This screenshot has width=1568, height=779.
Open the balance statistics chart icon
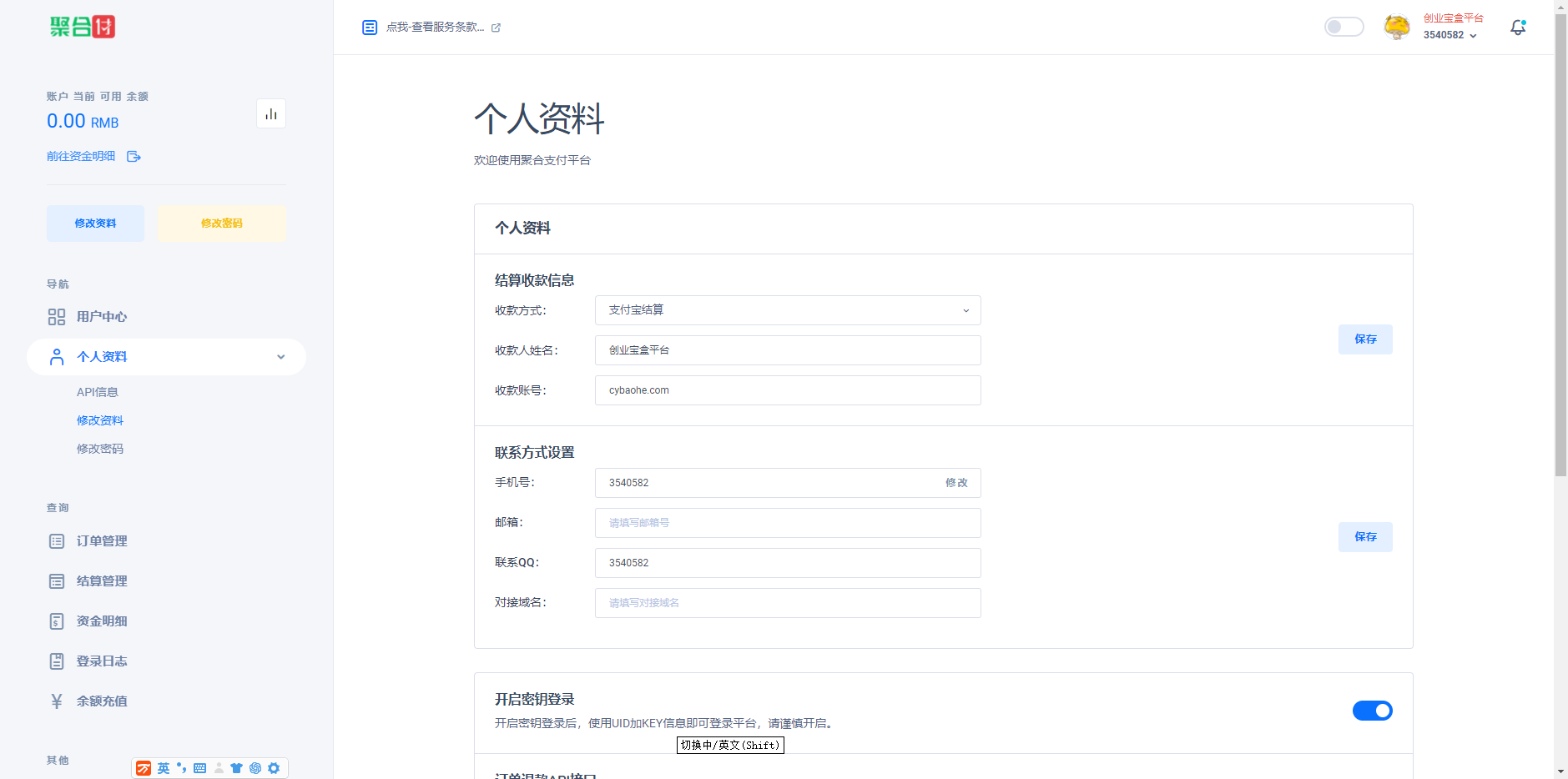[x=271, y=113]
